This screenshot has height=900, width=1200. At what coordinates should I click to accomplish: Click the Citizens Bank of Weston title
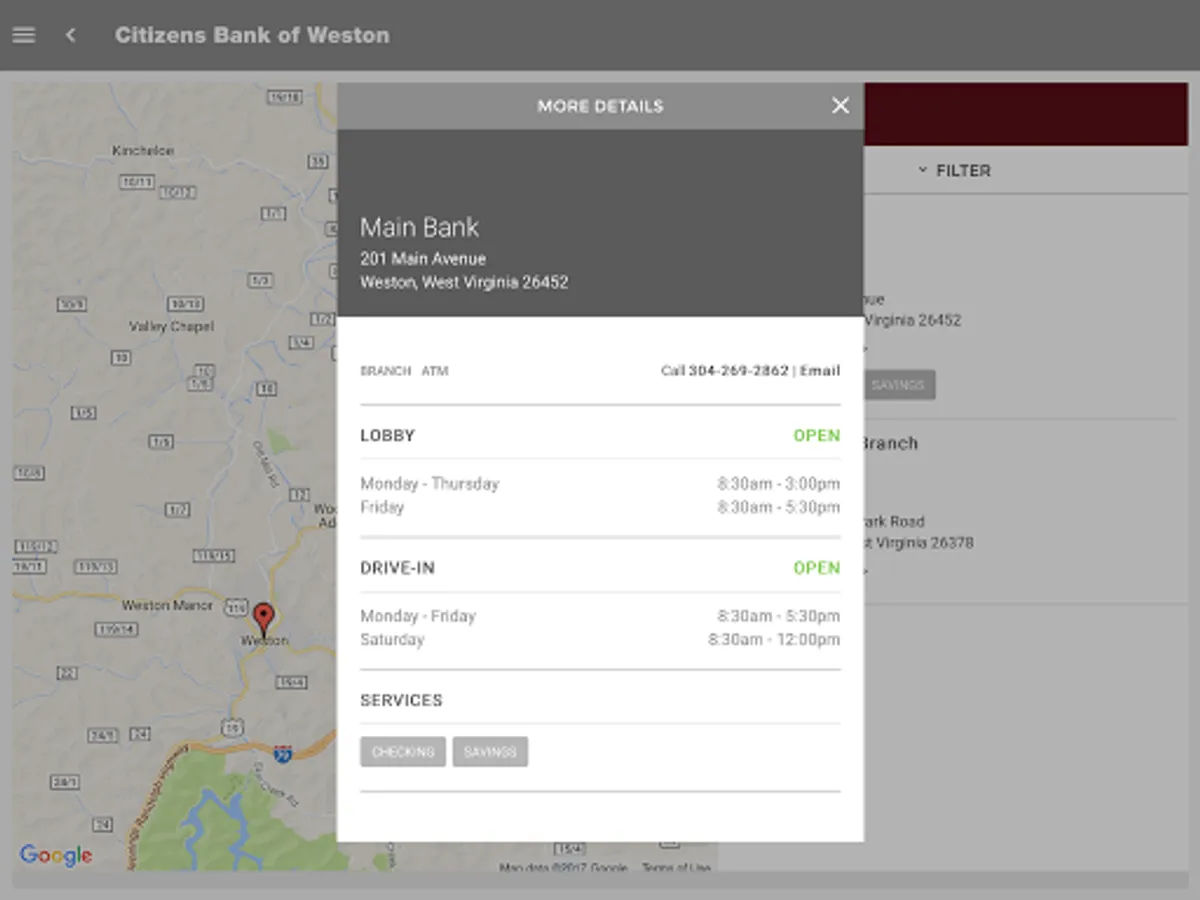tap(252, 35)
